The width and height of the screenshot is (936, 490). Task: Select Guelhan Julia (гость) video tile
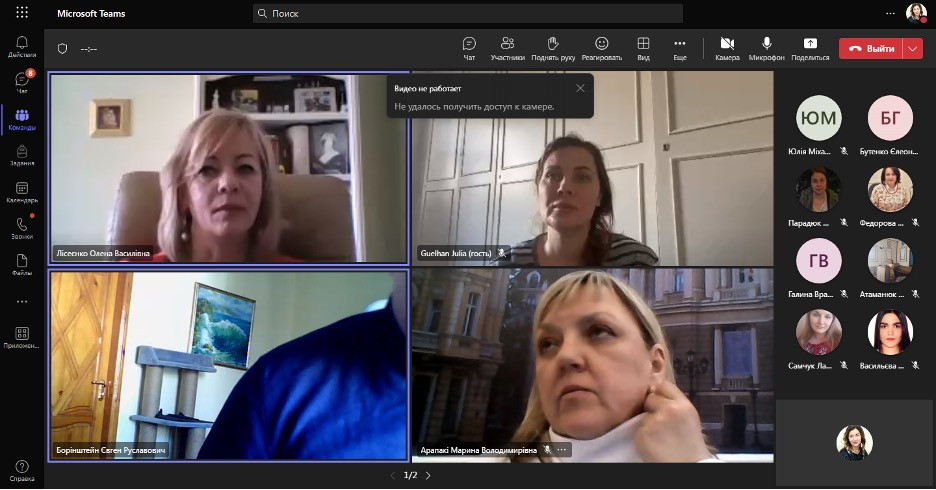click(x=593, y=168)
